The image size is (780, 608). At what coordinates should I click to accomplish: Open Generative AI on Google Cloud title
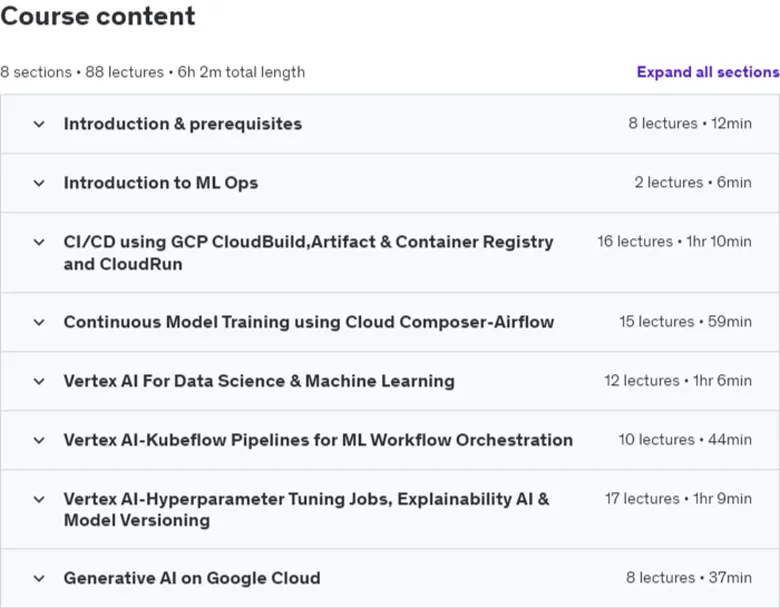[x=192, y=578]
